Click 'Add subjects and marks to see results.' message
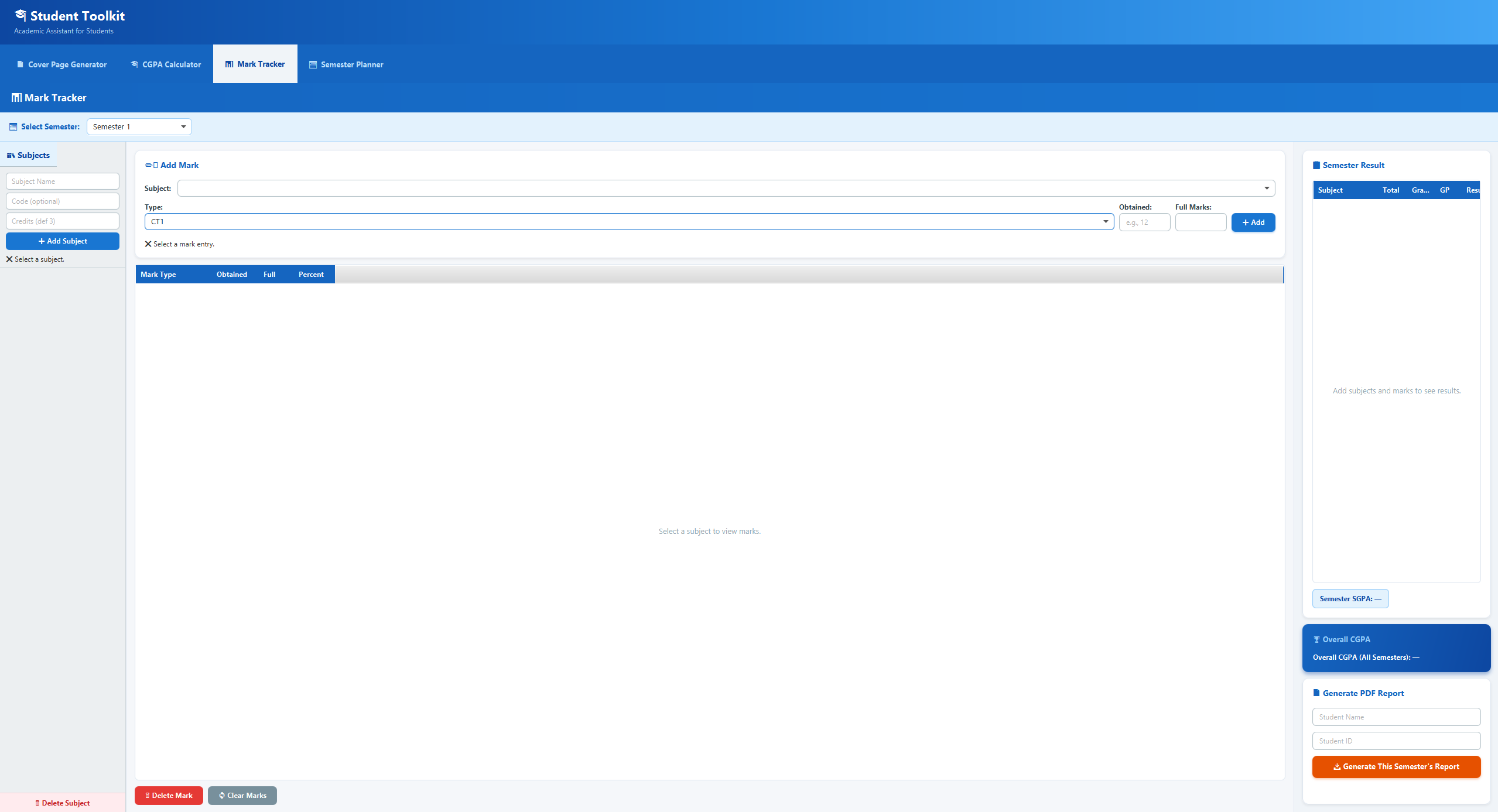 click(x=1397, y=390)
